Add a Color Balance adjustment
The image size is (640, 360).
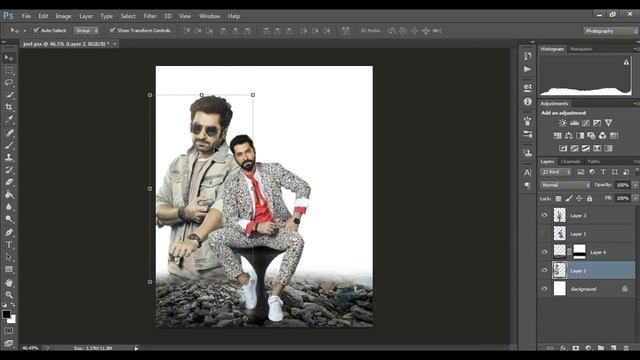pyautogui.click(x=569, y=136)
